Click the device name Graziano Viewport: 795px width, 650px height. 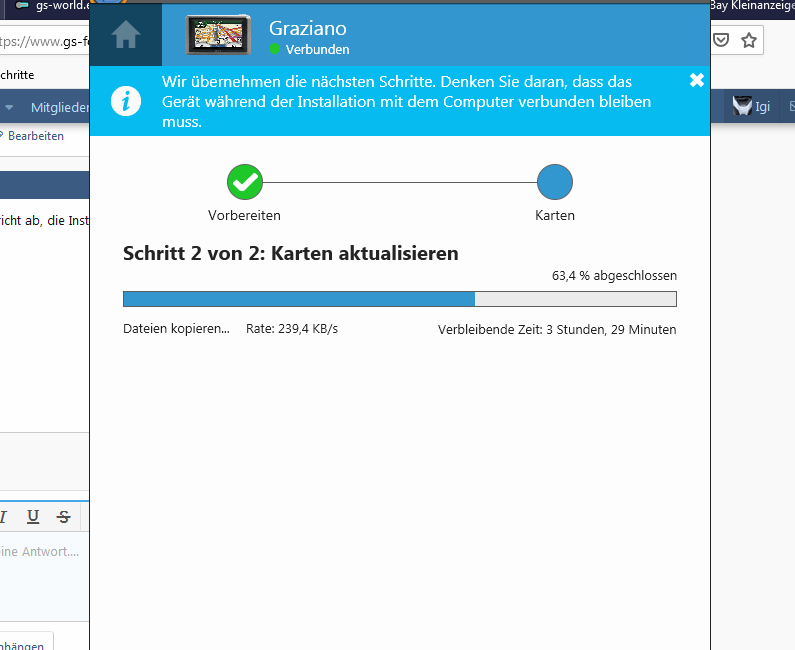[x=307, y=28]
